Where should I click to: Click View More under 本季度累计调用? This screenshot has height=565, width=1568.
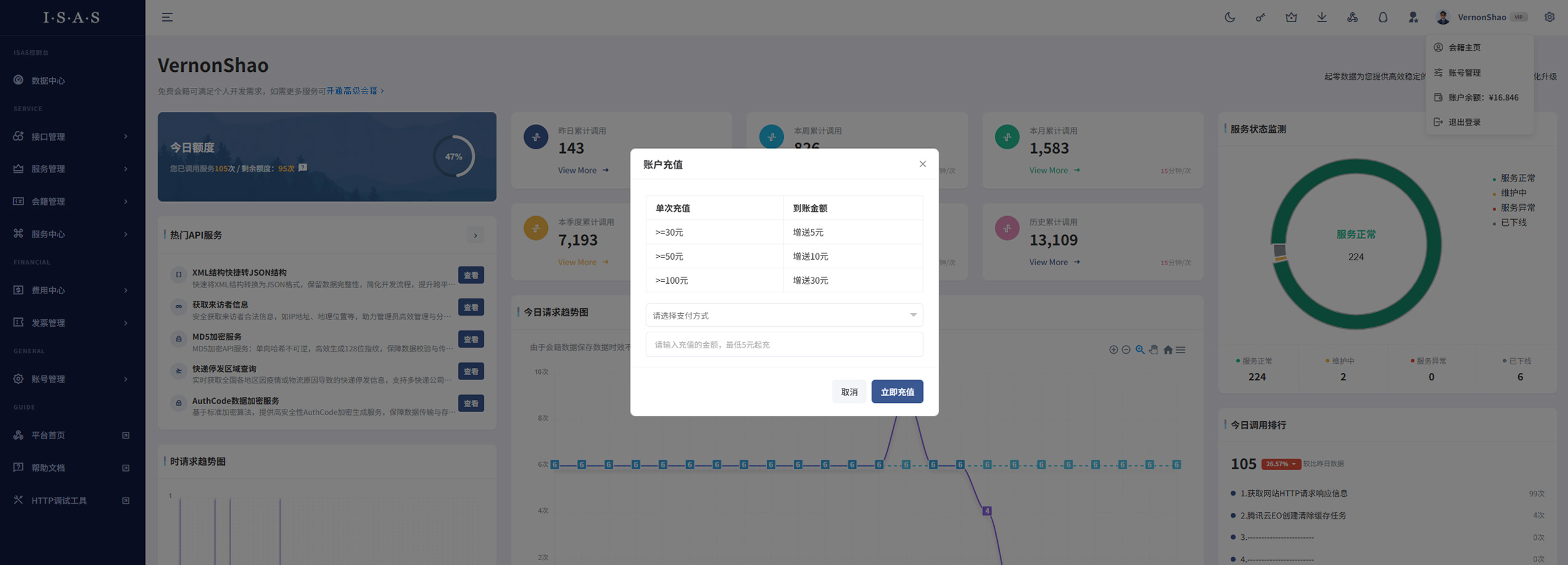583,262
